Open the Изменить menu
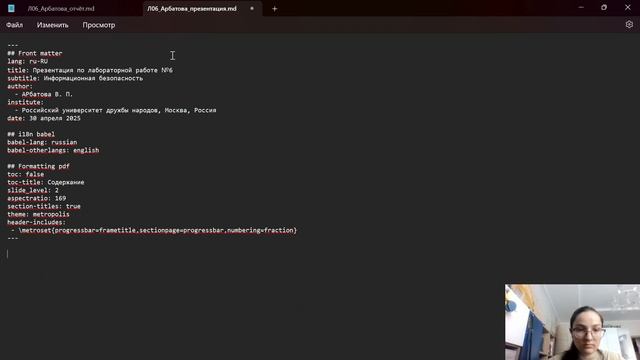Screen dimensions: 640x360 [53, 25]
